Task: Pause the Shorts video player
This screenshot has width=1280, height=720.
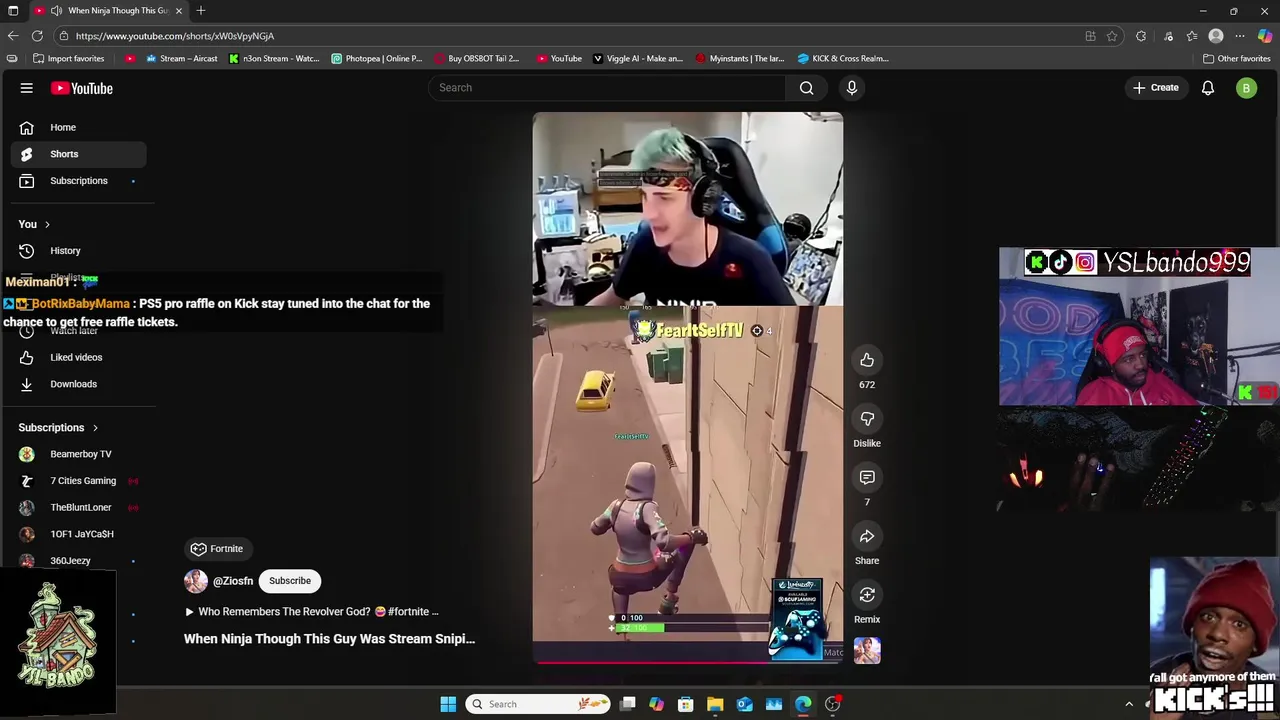Action: [x=688, y=388]
